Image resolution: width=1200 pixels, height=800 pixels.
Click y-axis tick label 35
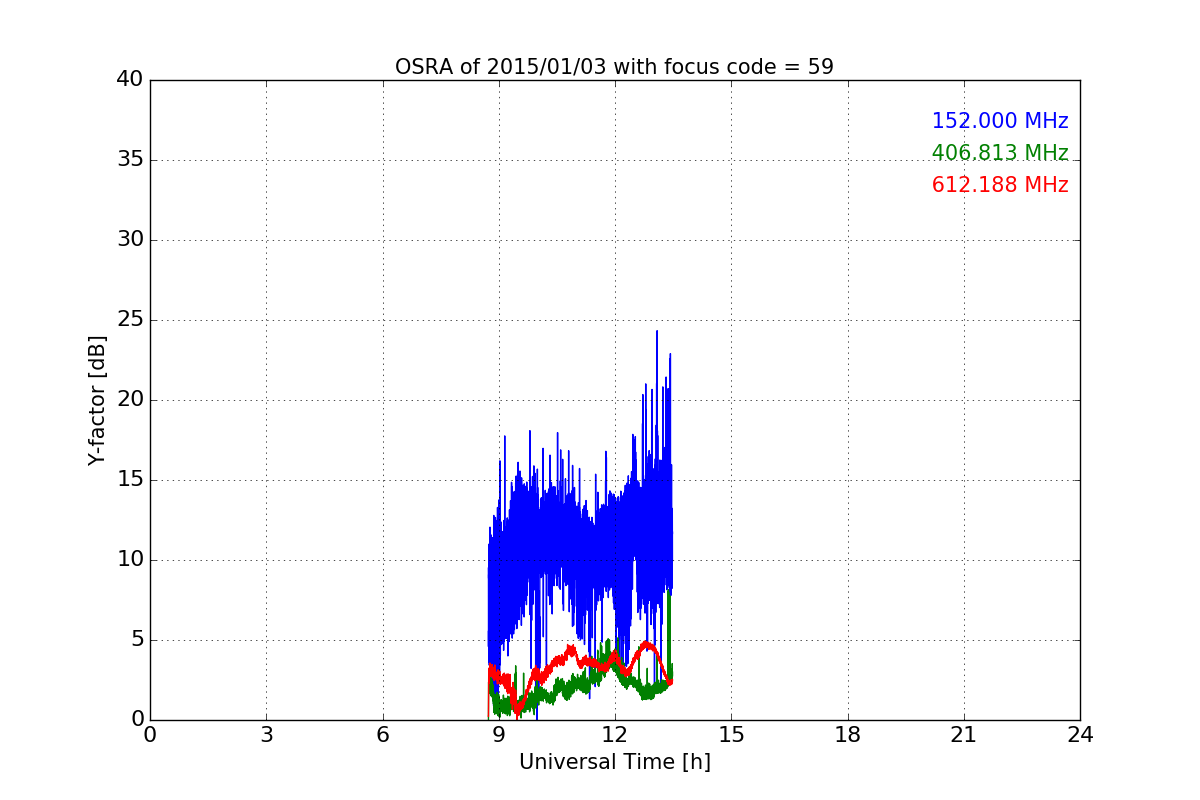click(130, 160)
